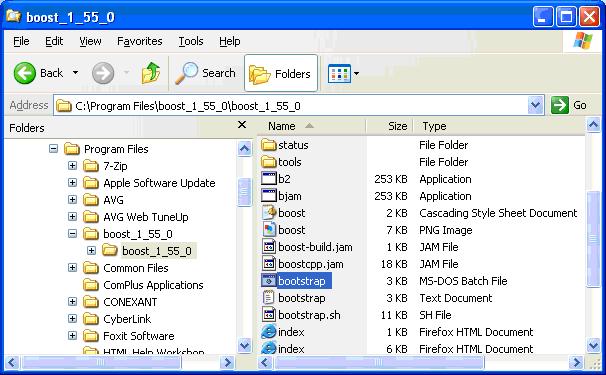The image size is (606, 375).
Task: Click the greyed-out Forward arrow button
Action: [x=103, y=73]
